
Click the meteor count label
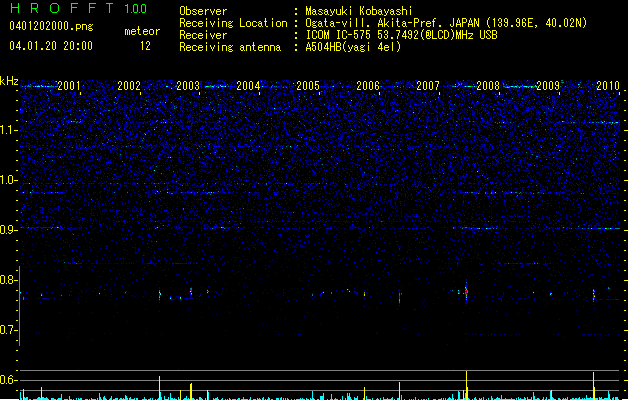click(142, 31)
